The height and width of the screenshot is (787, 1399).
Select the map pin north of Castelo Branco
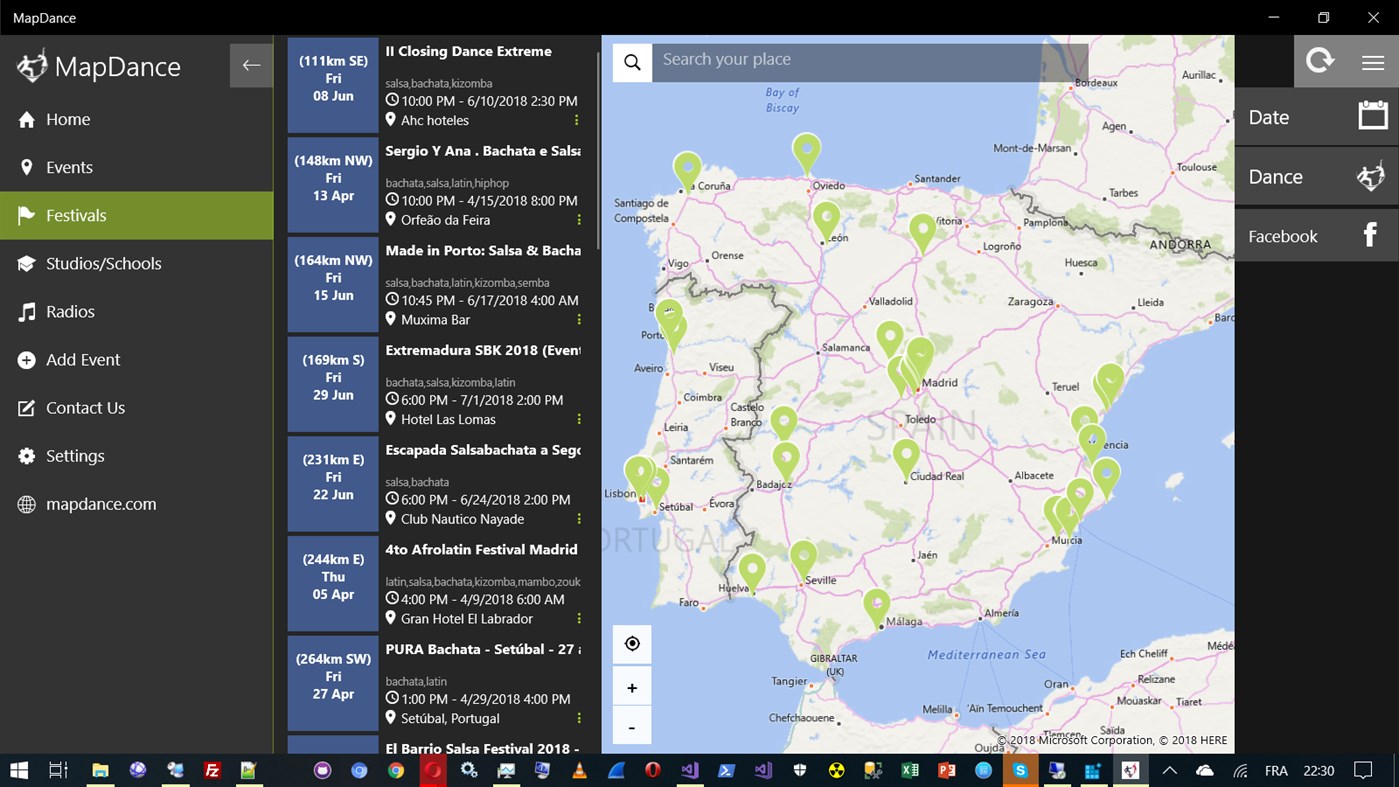[x=784, y=425]
